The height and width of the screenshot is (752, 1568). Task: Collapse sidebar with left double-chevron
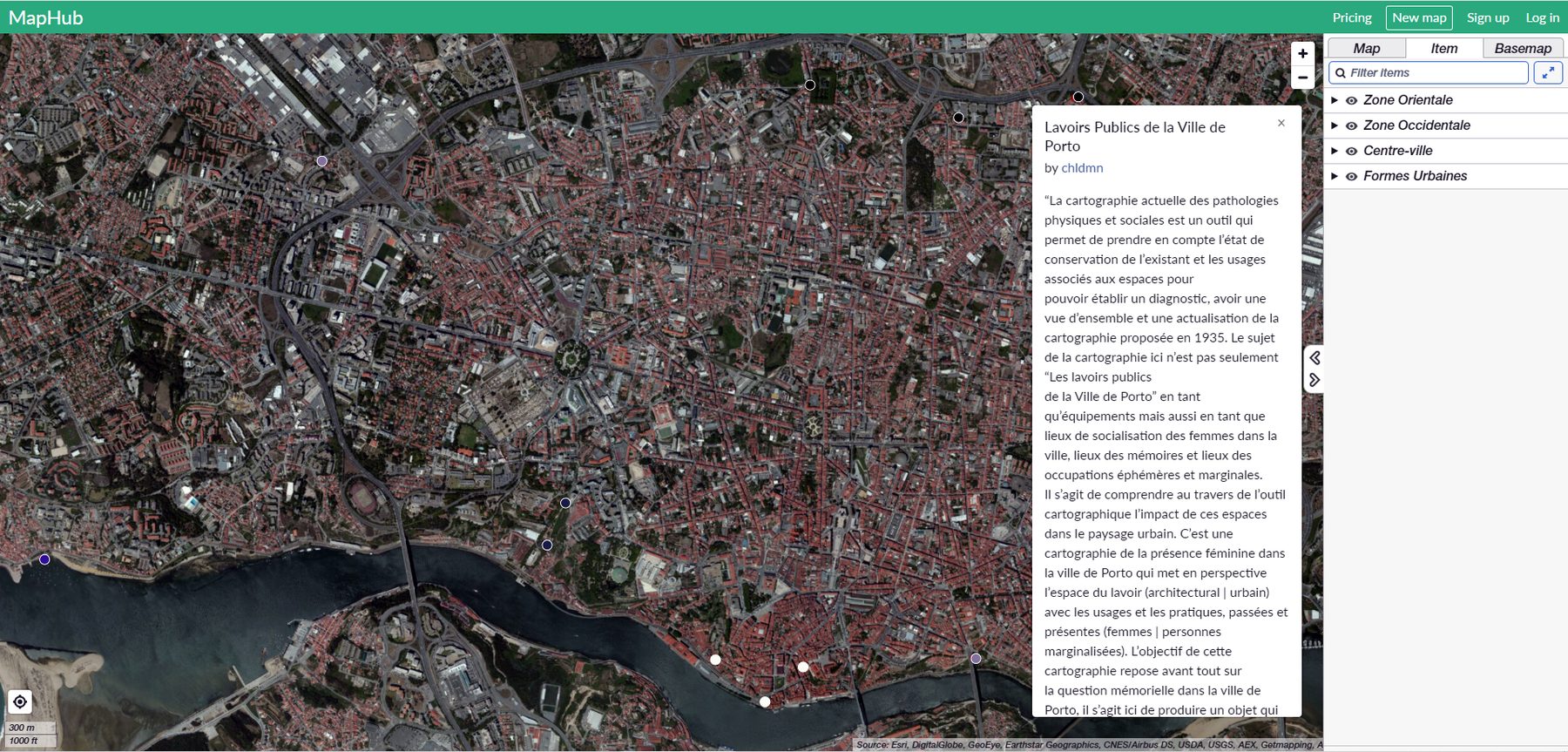pos(1315,357)
